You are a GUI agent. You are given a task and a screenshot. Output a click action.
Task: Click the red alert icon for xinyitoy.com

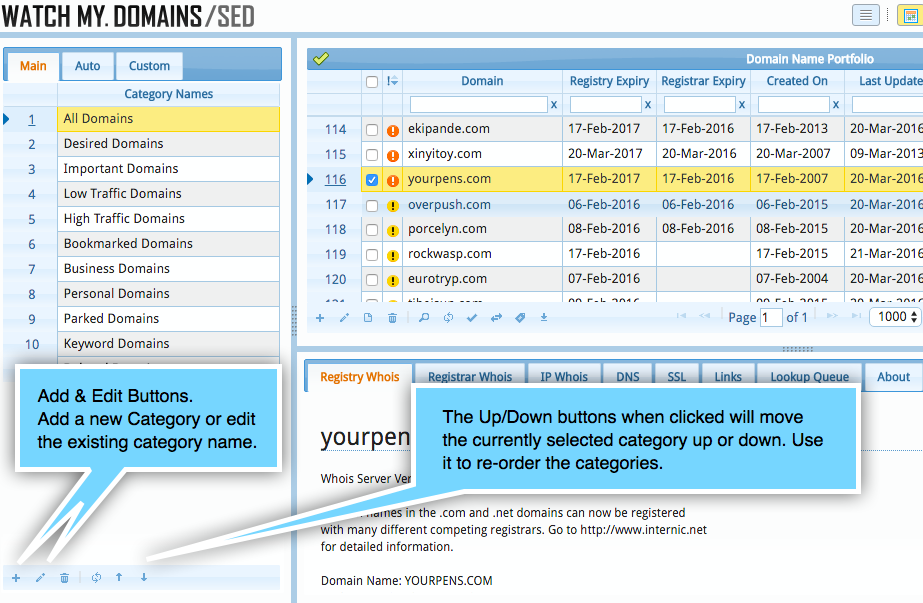tap(393, 155)
